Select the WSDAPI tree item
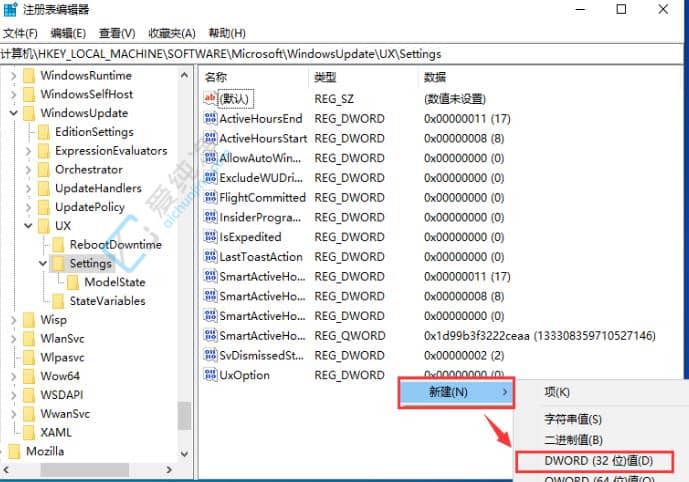689x482 pixels. 62,395
